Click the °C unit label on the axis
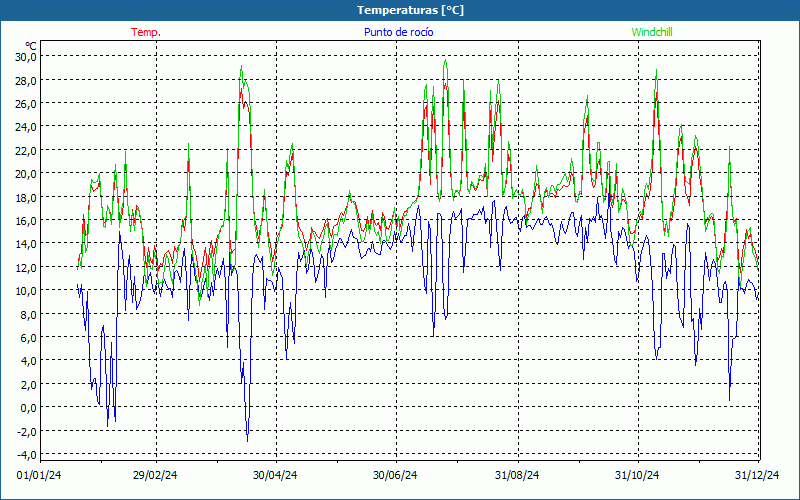The width and height of the screenshot is (800, 500). click(31, 46)
